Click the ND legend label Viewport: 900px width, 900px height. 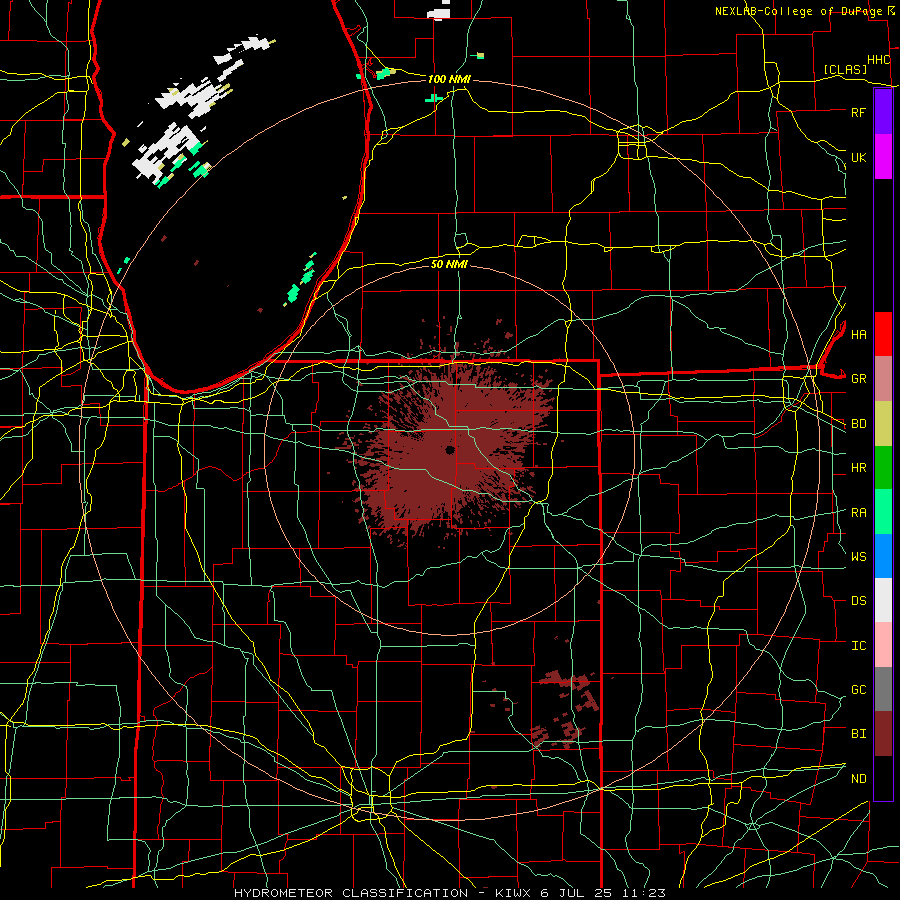[858, 779]
